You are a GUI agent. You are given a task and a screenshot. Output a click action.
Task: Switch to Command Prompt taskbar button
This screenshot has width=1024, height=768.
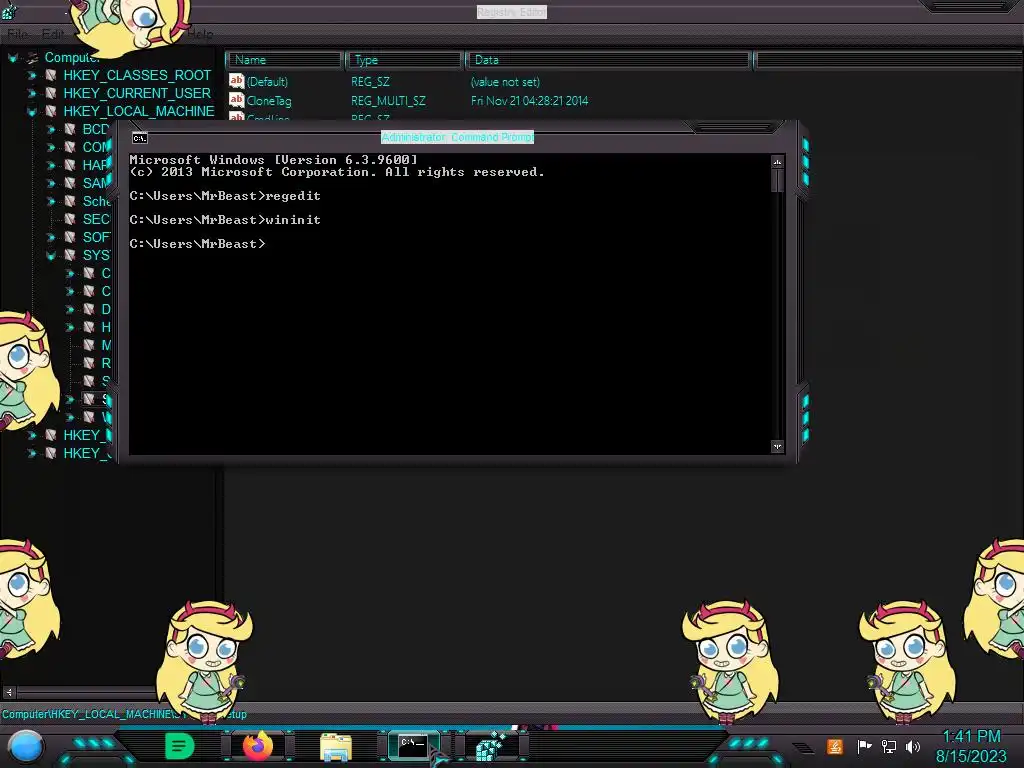click(x=413, y=746)
